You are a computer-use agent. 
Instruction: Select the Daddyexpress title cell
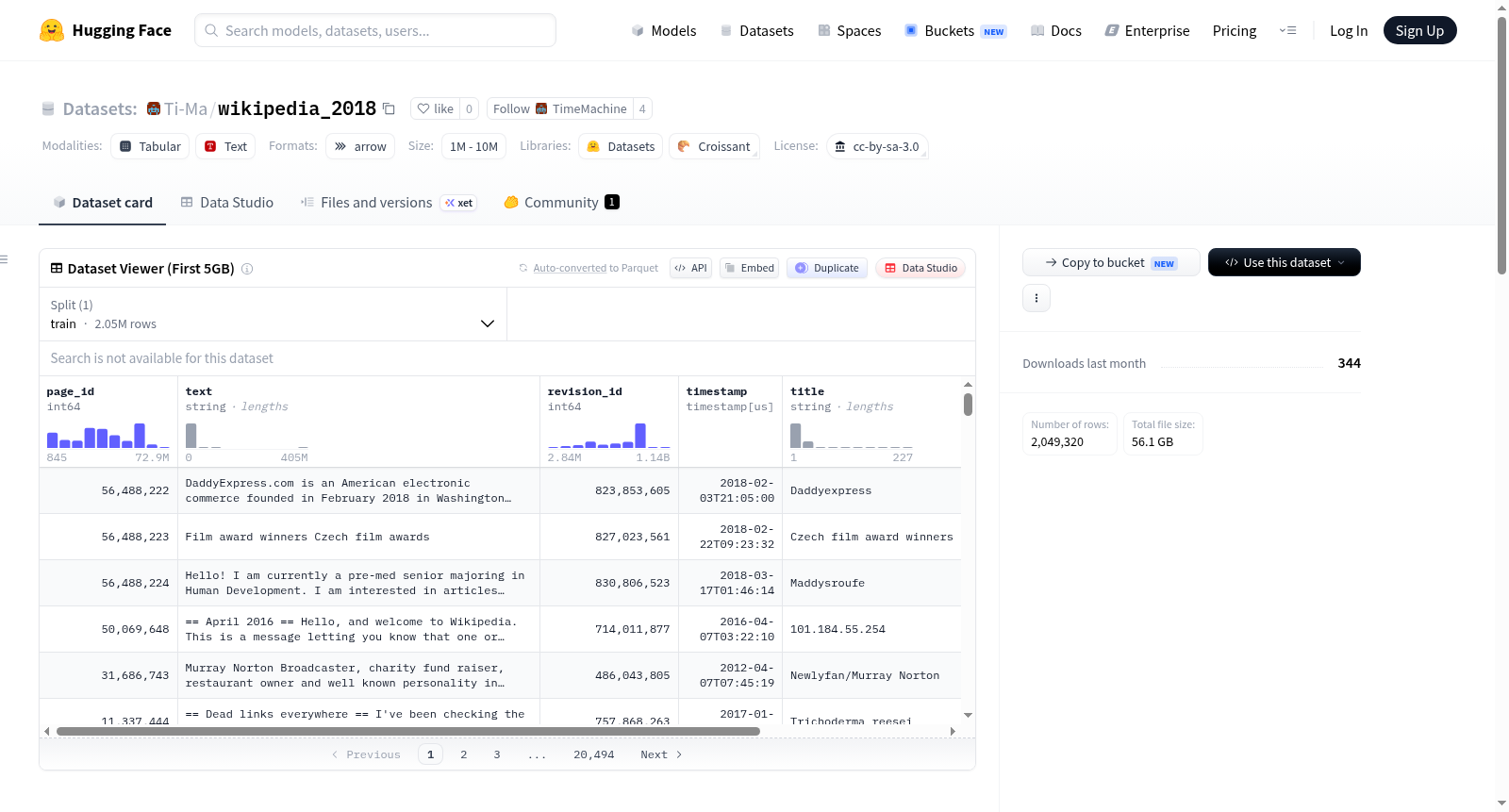(x=871, y=490)
